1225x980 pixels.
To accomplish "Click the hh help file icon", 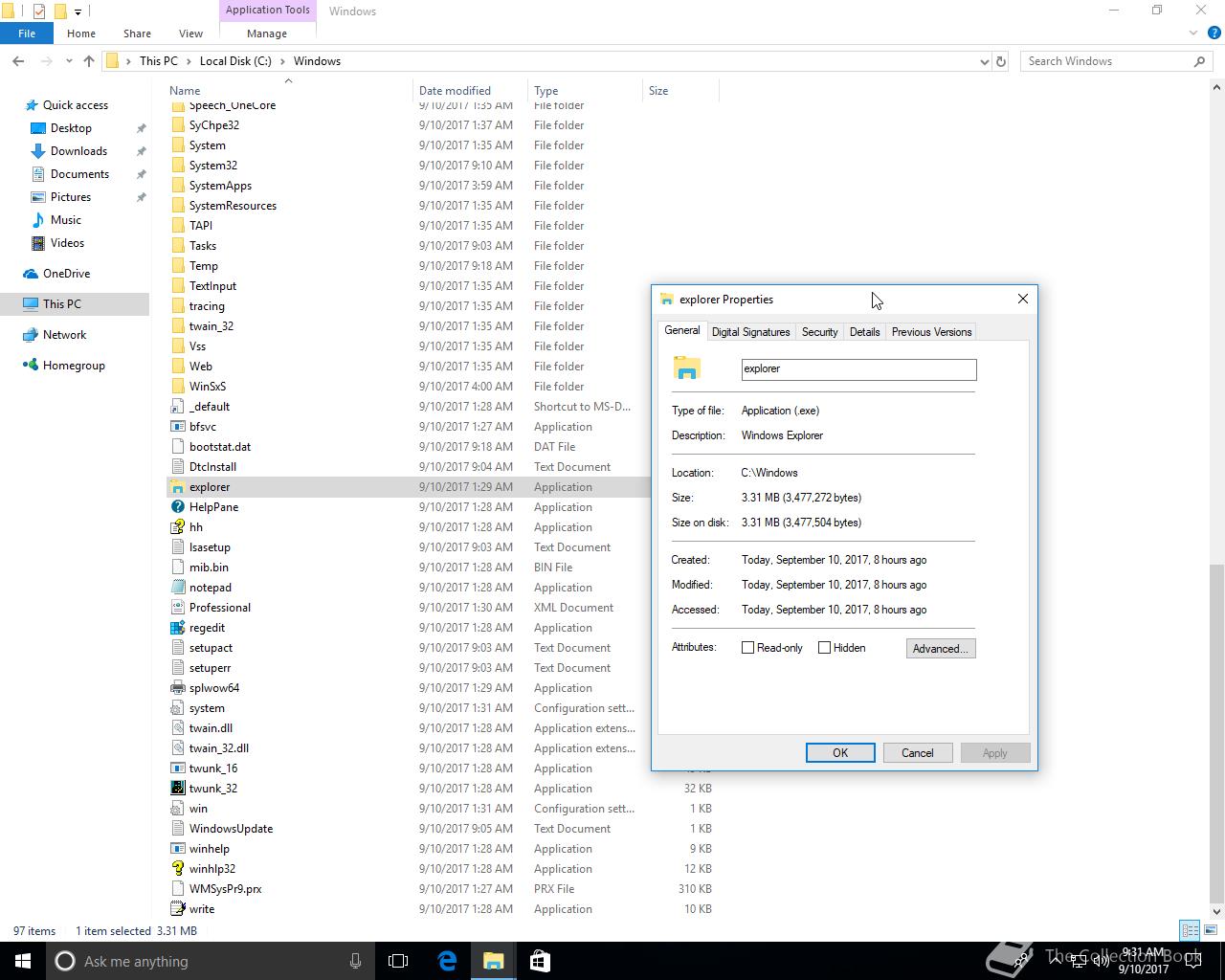I will 177,527.
